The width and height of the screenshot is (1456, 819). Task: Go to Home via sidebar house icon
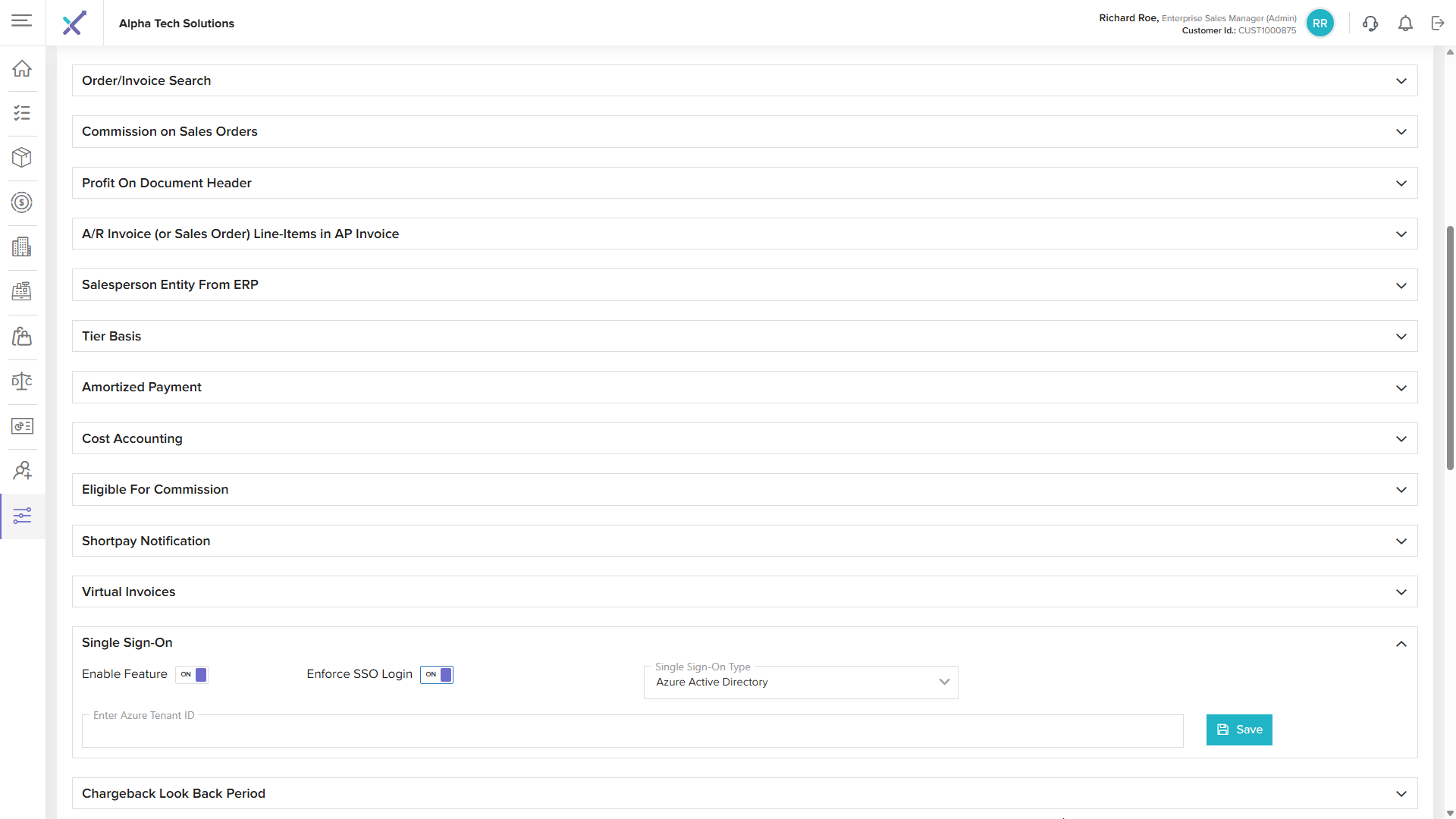point(22,68)
